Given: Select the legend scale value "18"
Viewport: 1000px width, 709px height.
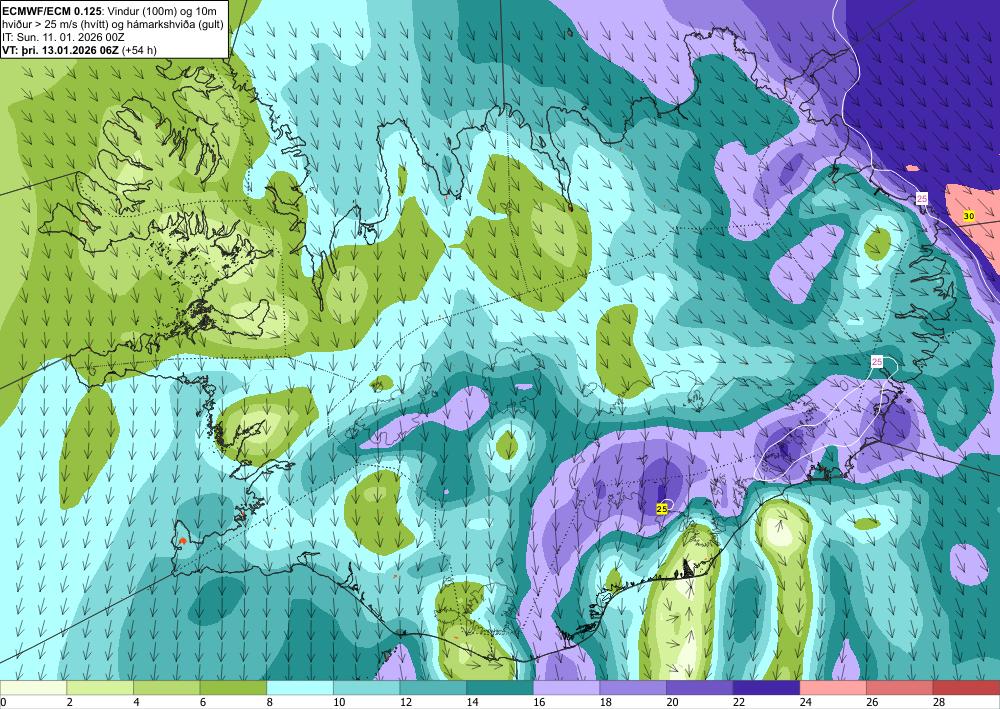Looking at the screenshot, I should click(x=605, y=702).
